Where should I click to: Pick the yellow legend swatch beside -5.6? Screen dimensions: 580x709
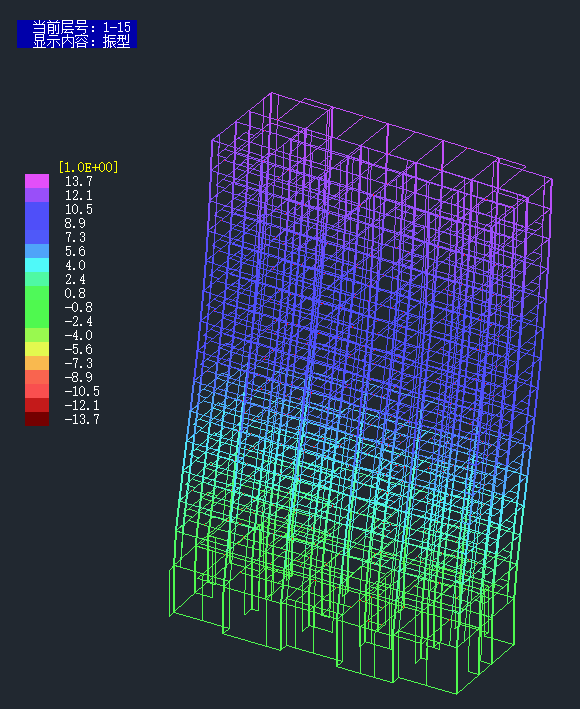[x=37, y=349]
